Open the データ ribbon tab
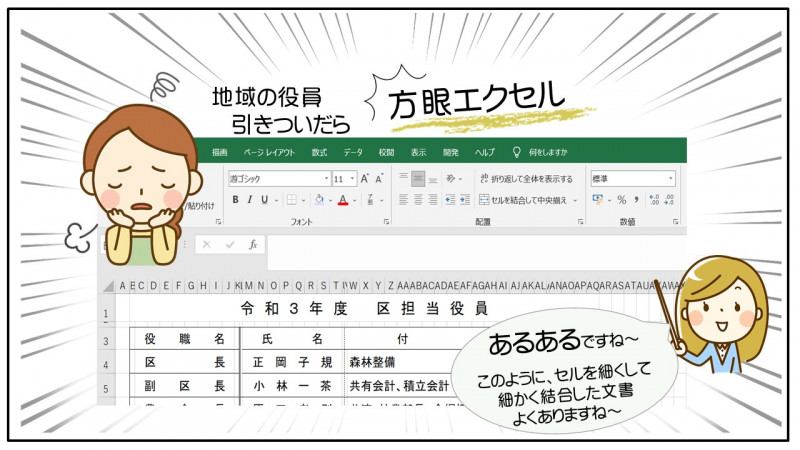 (x=353, y=152)
